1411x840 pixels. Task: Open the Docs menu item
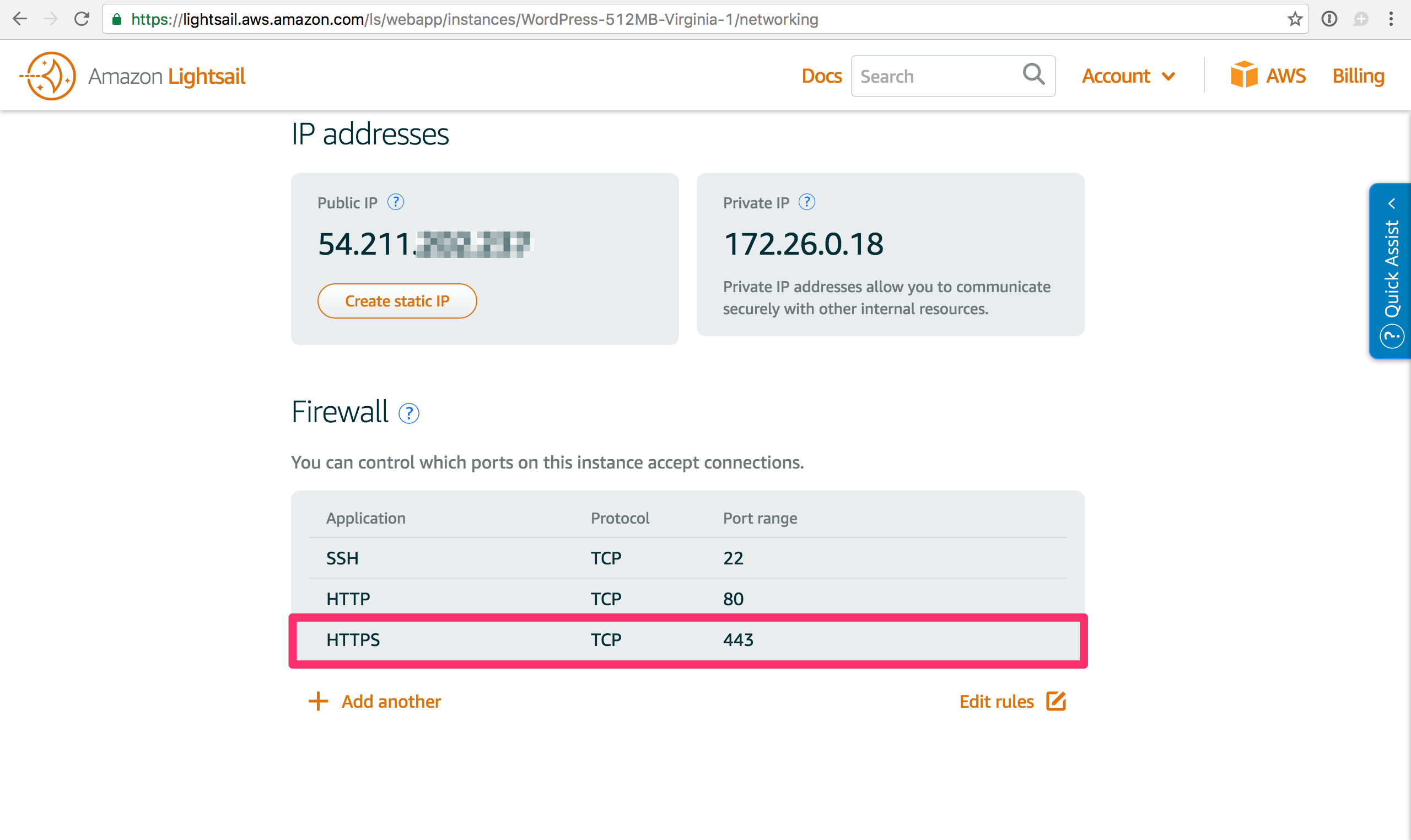[821, 76]
